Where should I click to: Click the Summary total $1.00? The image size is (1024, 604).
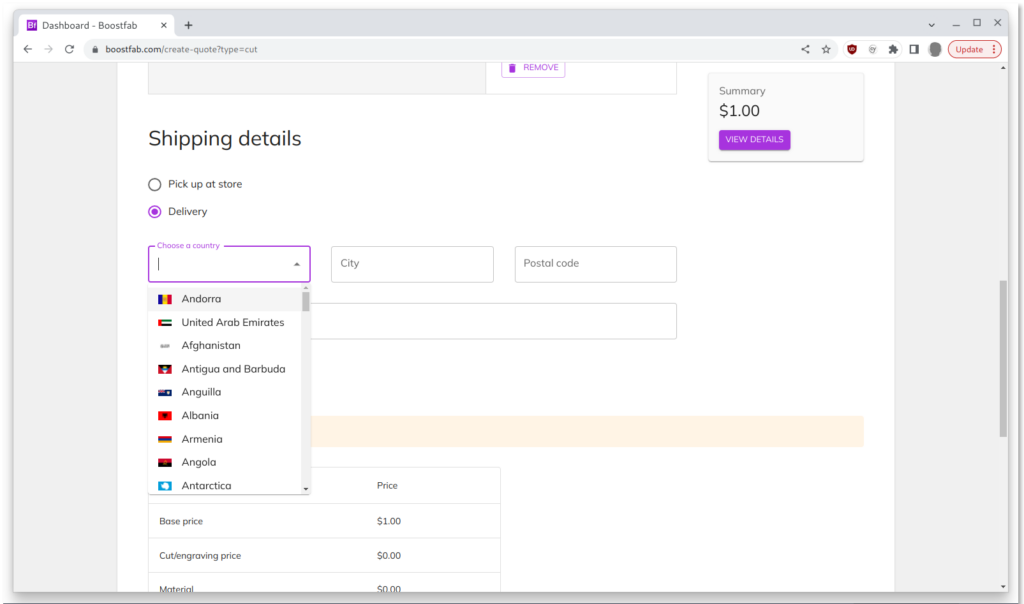739,111
